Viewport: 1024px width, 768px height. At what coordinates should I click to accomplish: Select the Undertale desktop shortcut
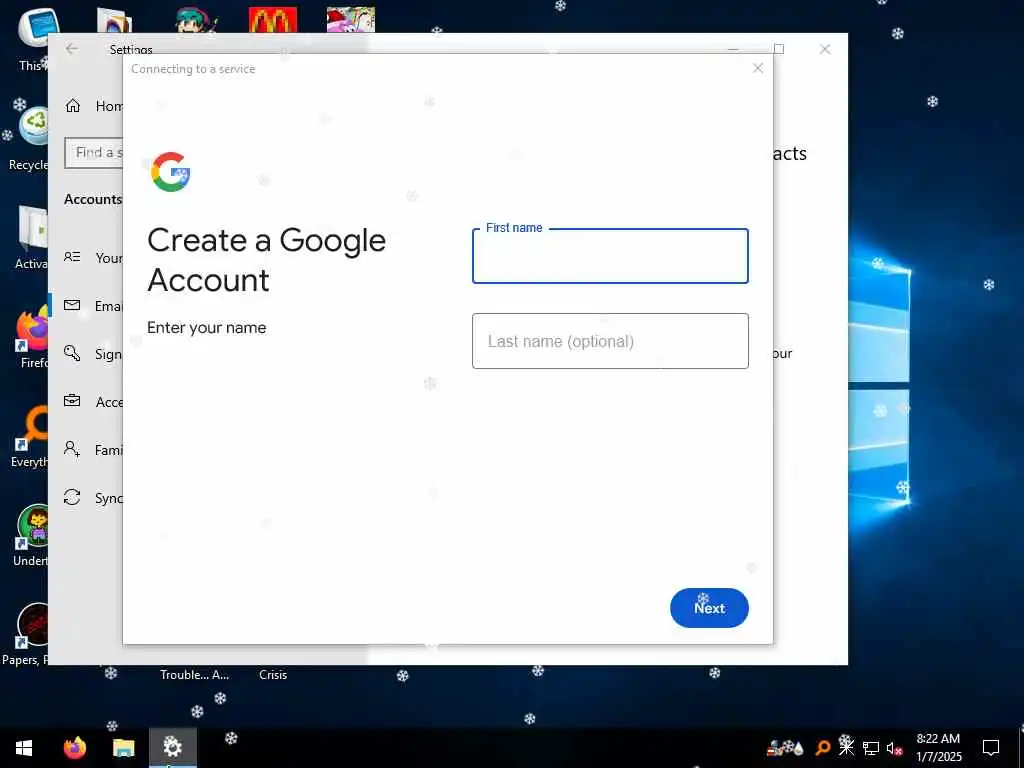point(31,536)
